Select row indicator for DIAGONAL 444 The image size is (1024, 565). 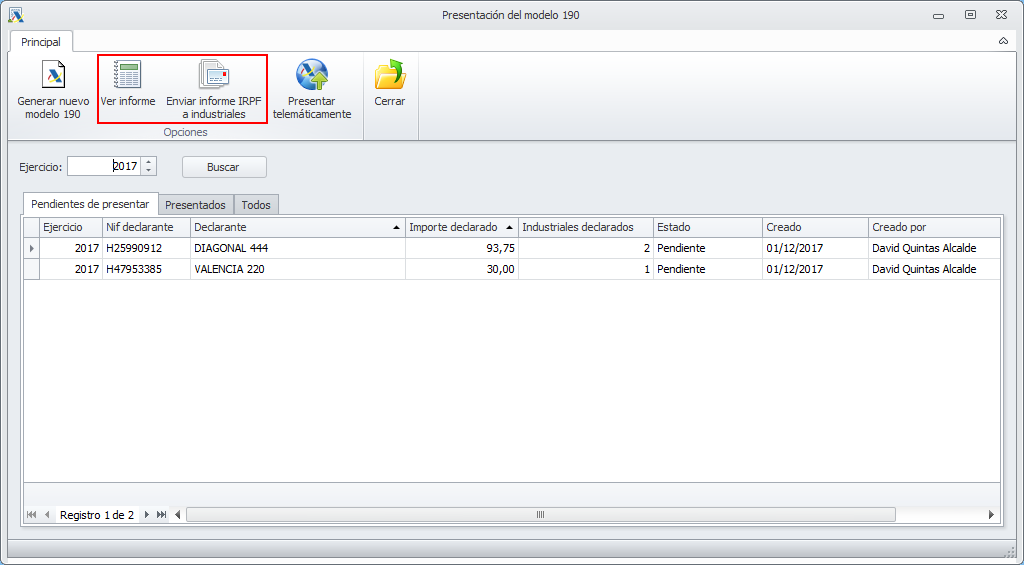point(31,248)
